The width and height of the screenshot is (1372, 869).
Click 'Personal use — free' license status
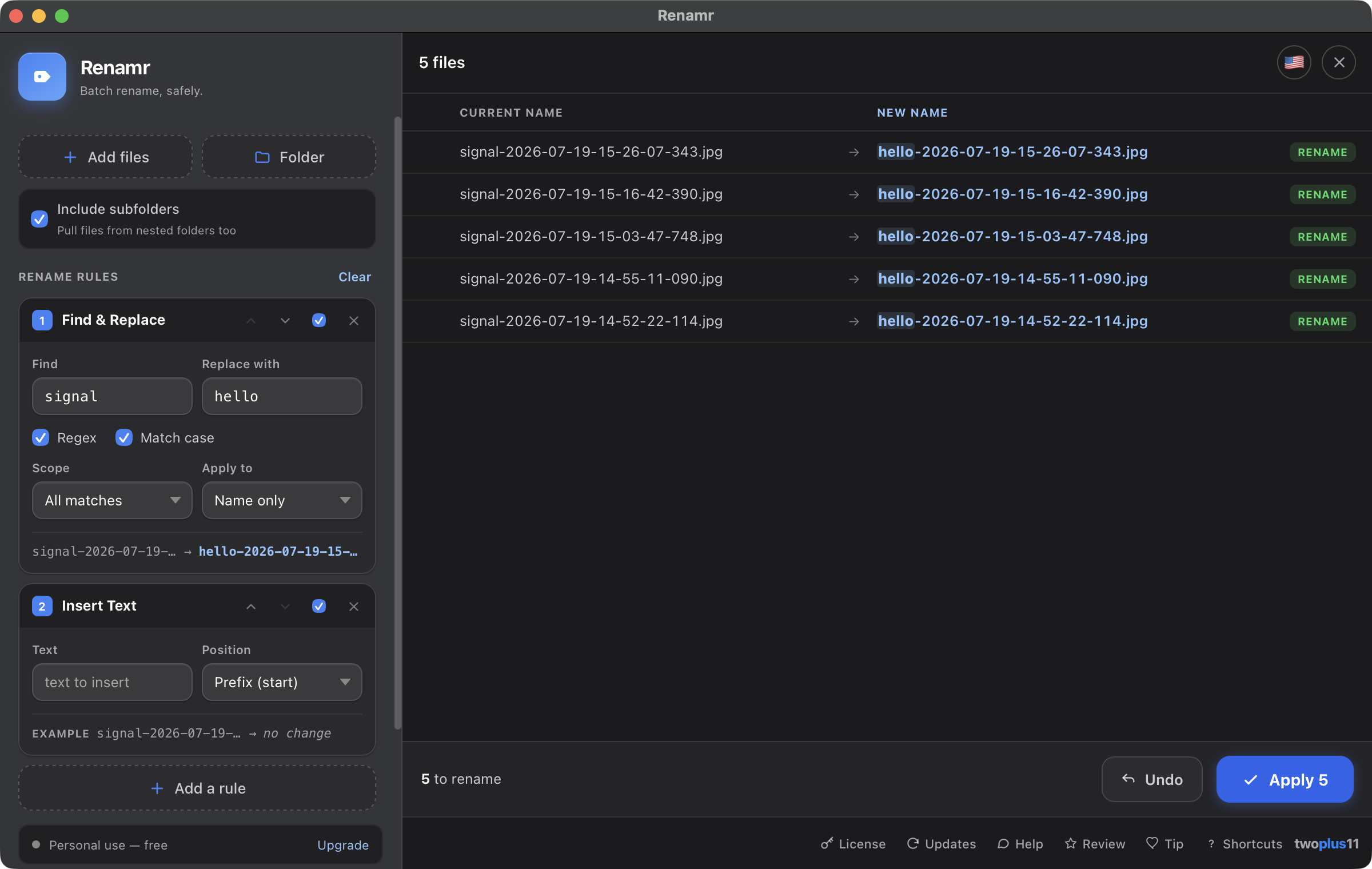(x=108, y=845)
